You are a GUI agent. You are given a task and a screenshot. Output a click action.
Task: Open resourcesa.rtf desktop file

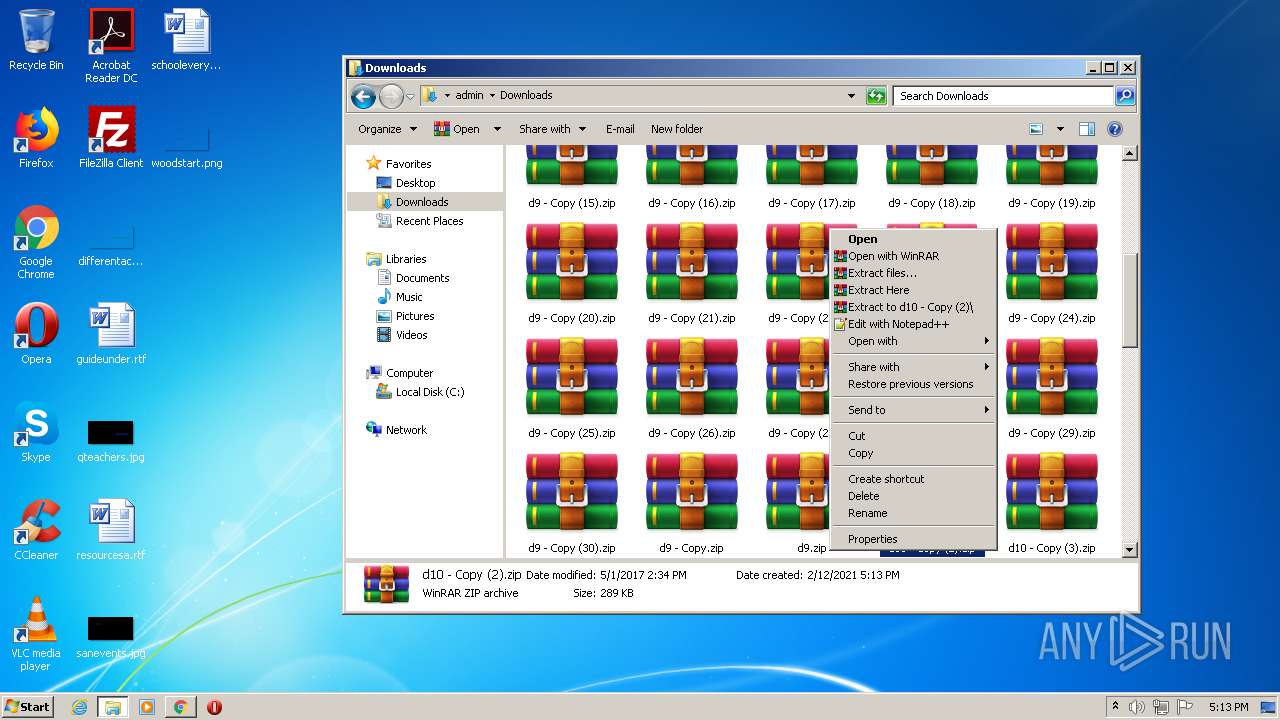pyautogui.click(x=111, y=530)
